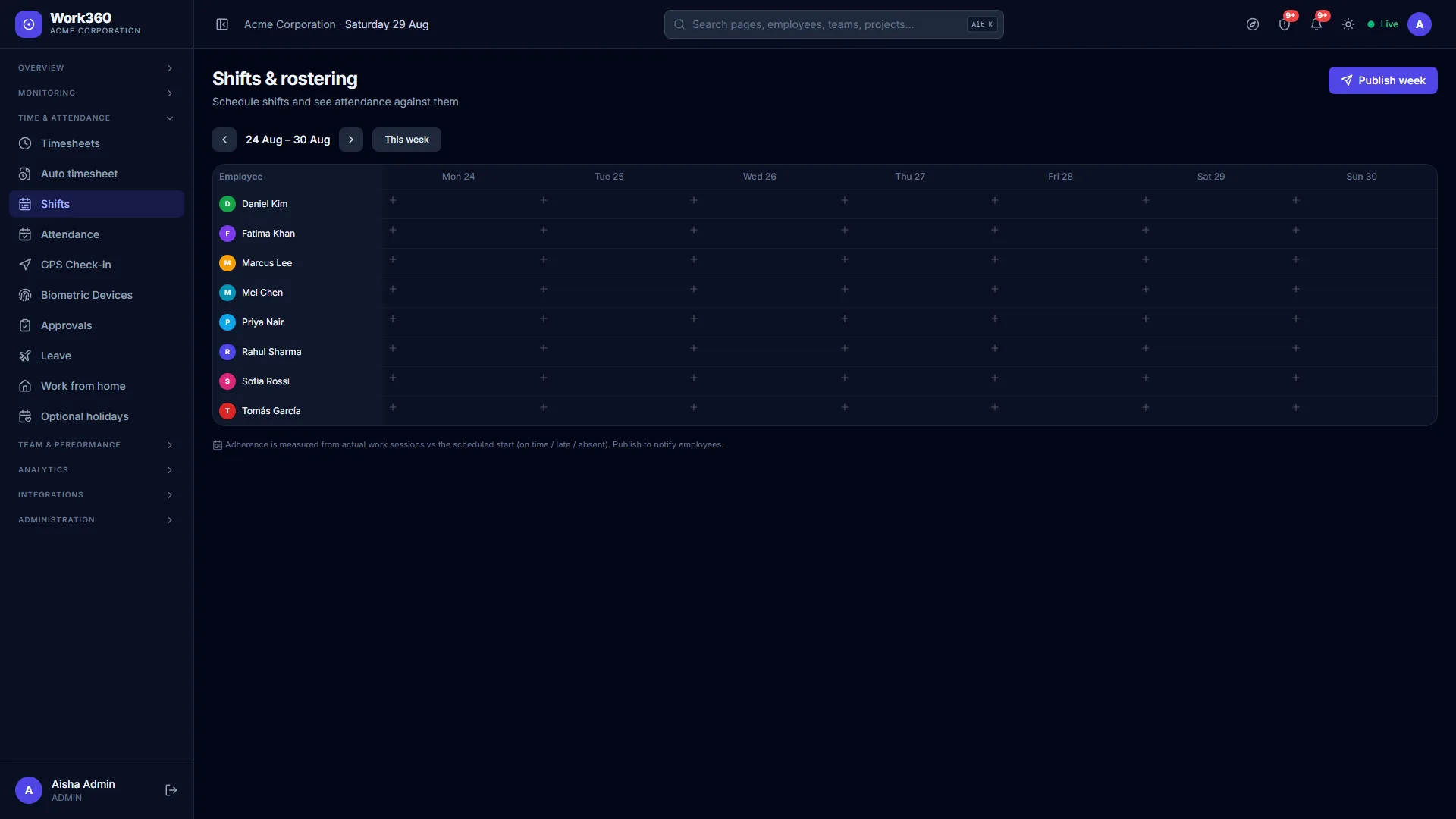1456x819 pixels.
Task: Toggle the Live status indicator
Action: click(x=1383, y=24)
